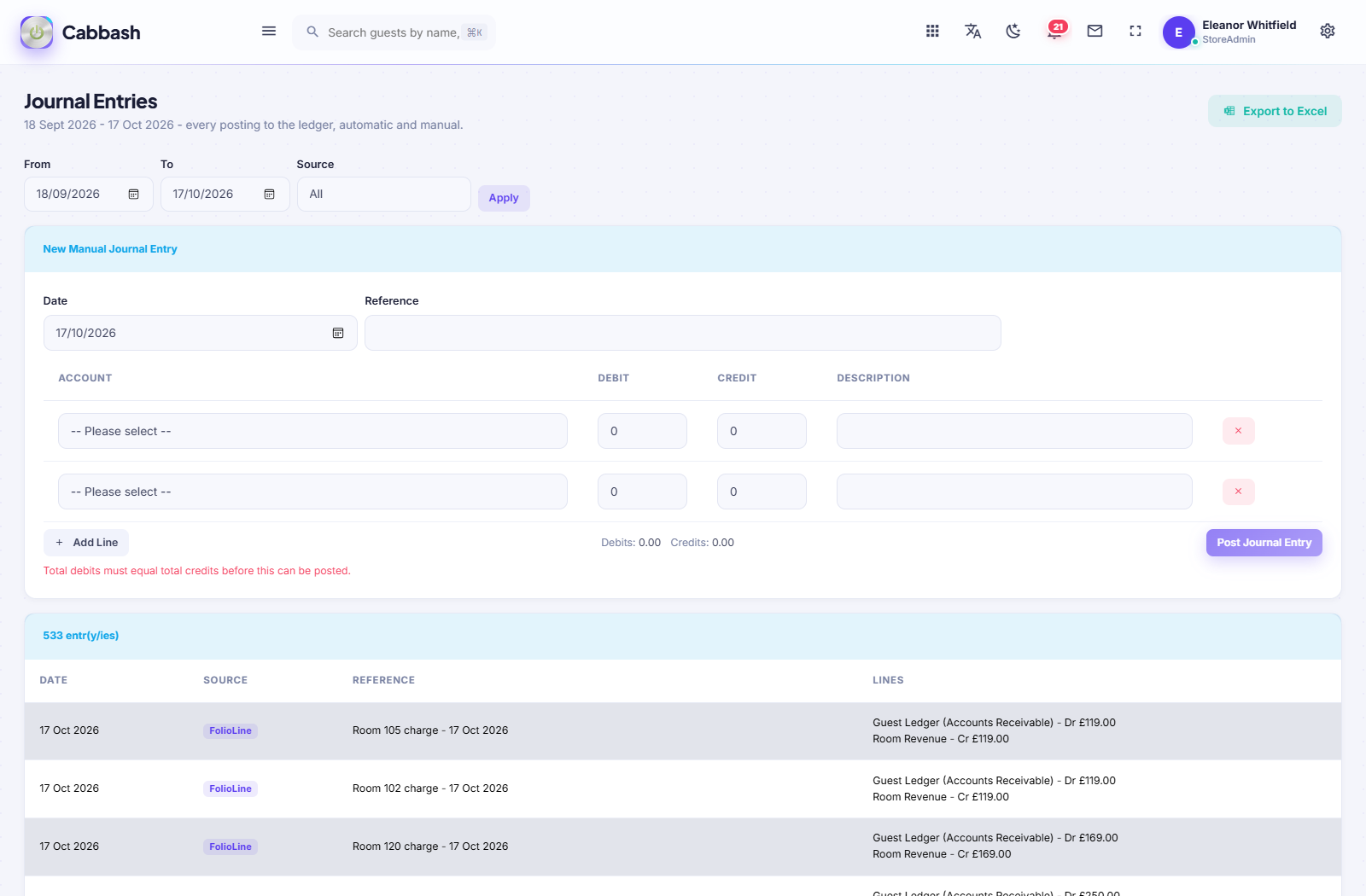Toggle fullscreen mode
This screenshot has height=896, width=1366.
pos(1135,32)
